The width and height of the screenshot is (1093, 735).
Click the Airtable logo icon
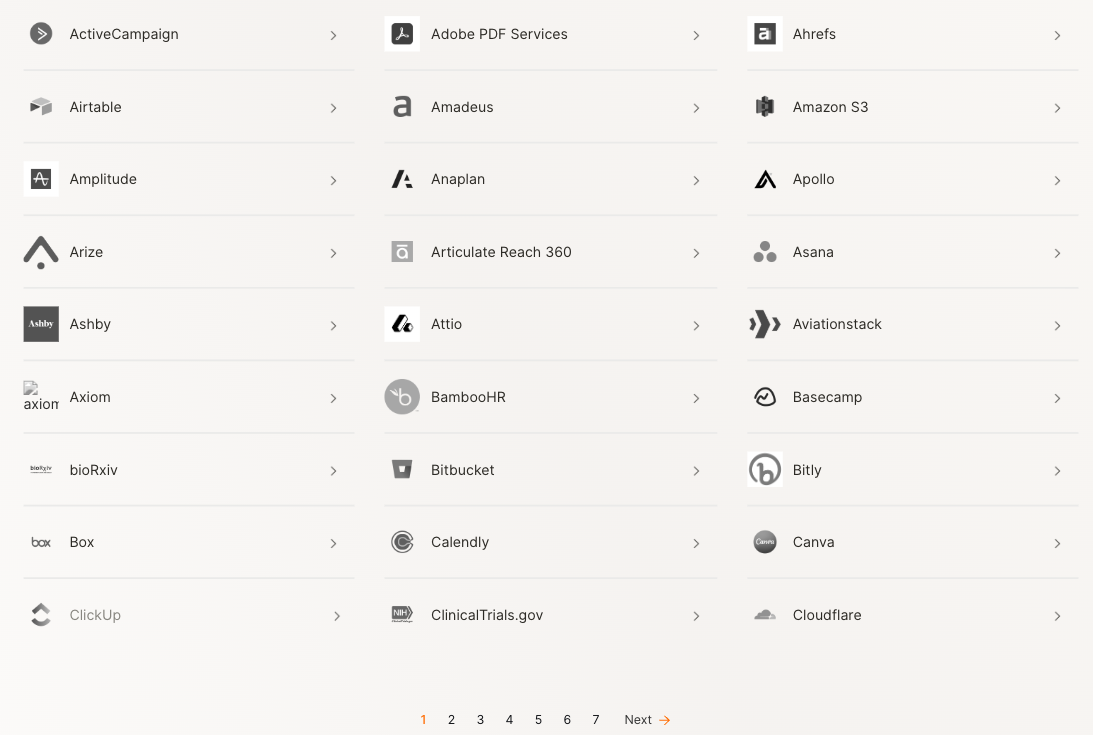41,107
